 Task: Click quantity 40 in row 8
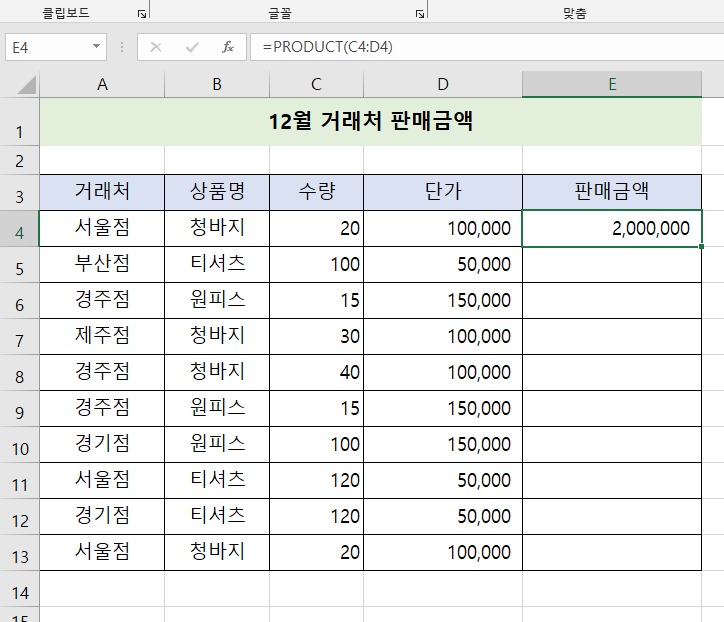point(316,373)
